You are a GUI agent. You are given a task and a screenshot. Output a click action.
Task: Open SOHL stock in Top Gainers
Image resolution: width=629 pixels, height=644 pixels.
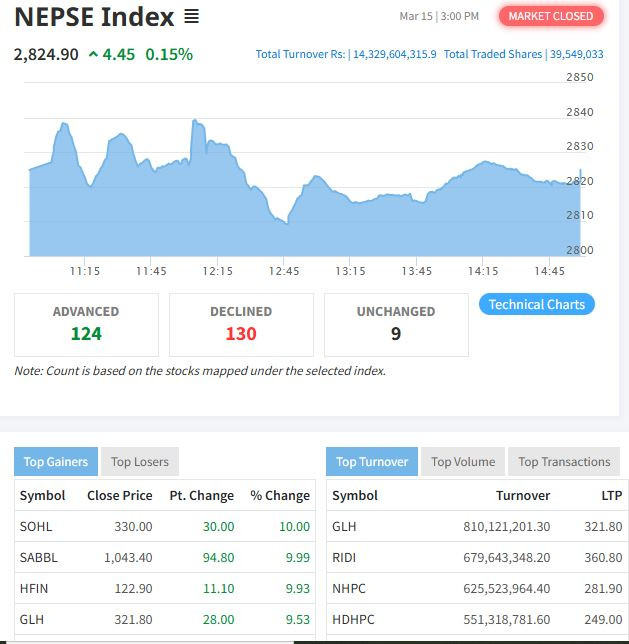36,526
